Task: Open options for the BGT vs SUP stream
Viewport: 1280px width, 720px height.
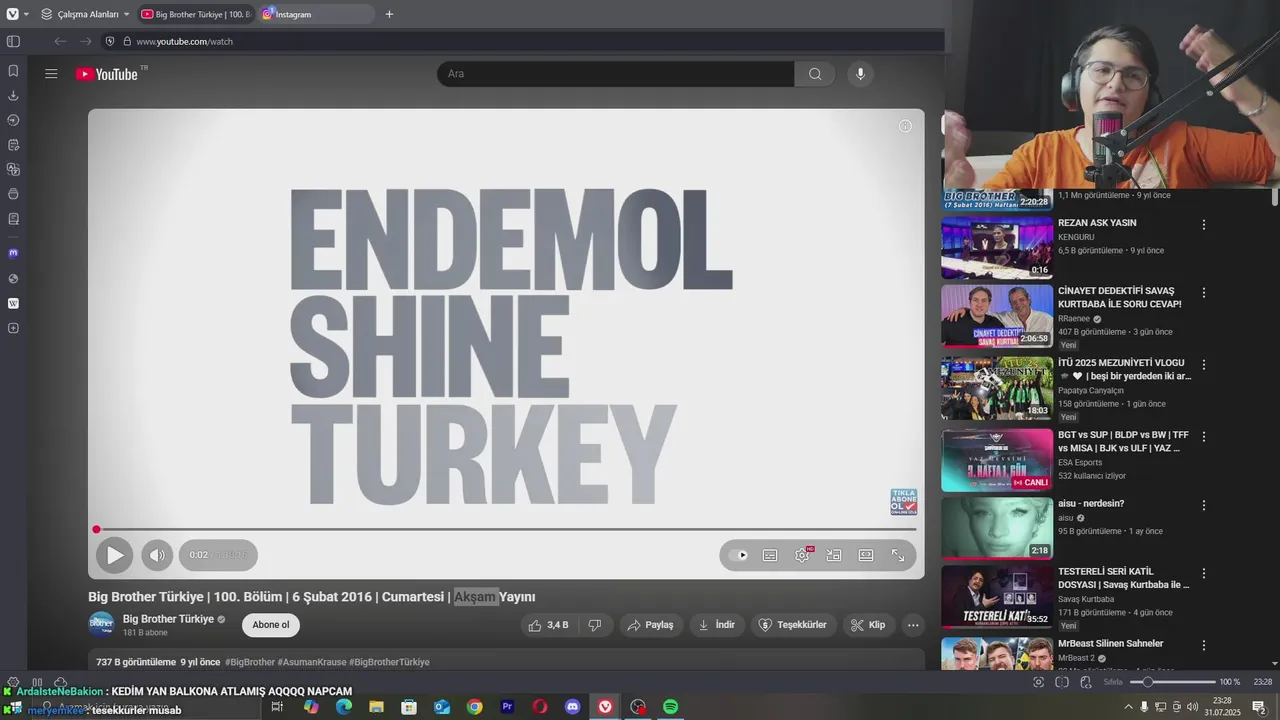Action: [1204, 437]
